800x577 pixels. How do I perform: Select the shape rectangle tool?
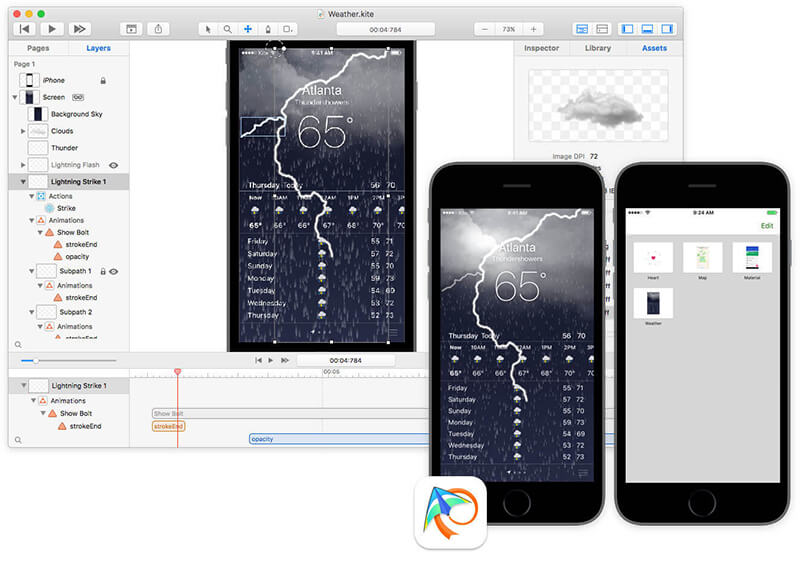288,30
